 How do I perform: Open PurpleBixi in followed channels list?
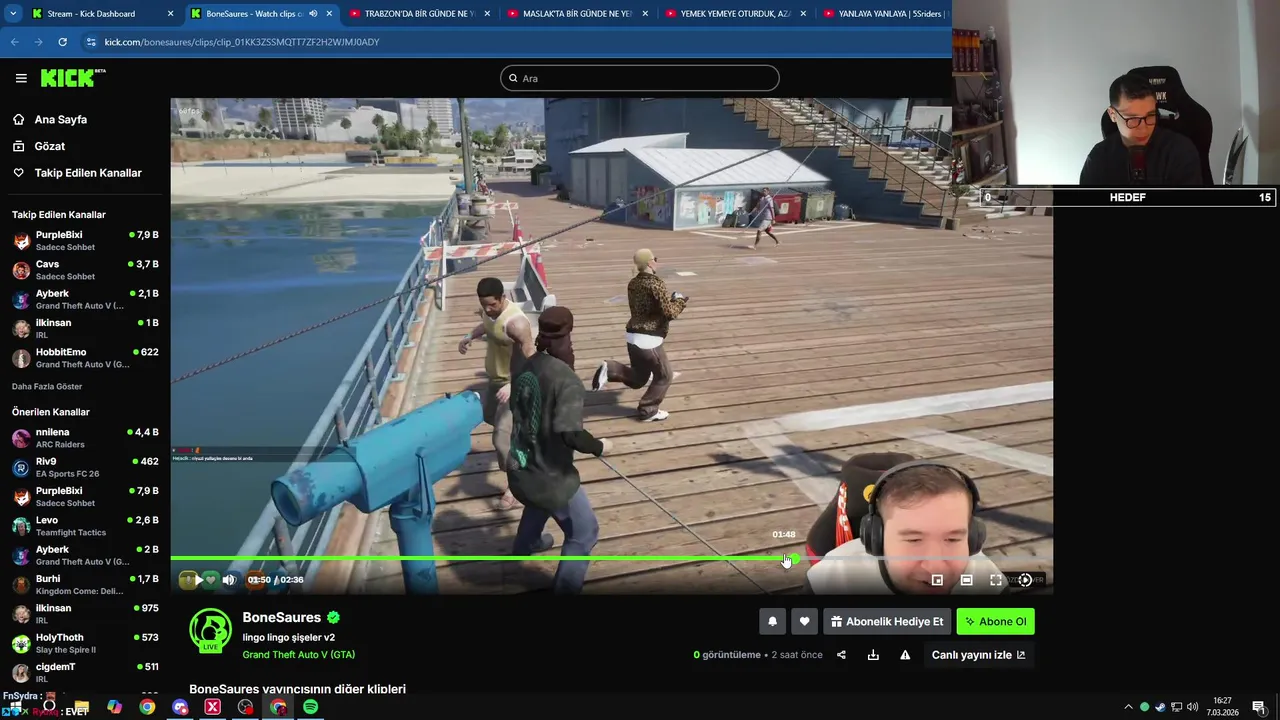pyautogui.click(x=85, y=241)
